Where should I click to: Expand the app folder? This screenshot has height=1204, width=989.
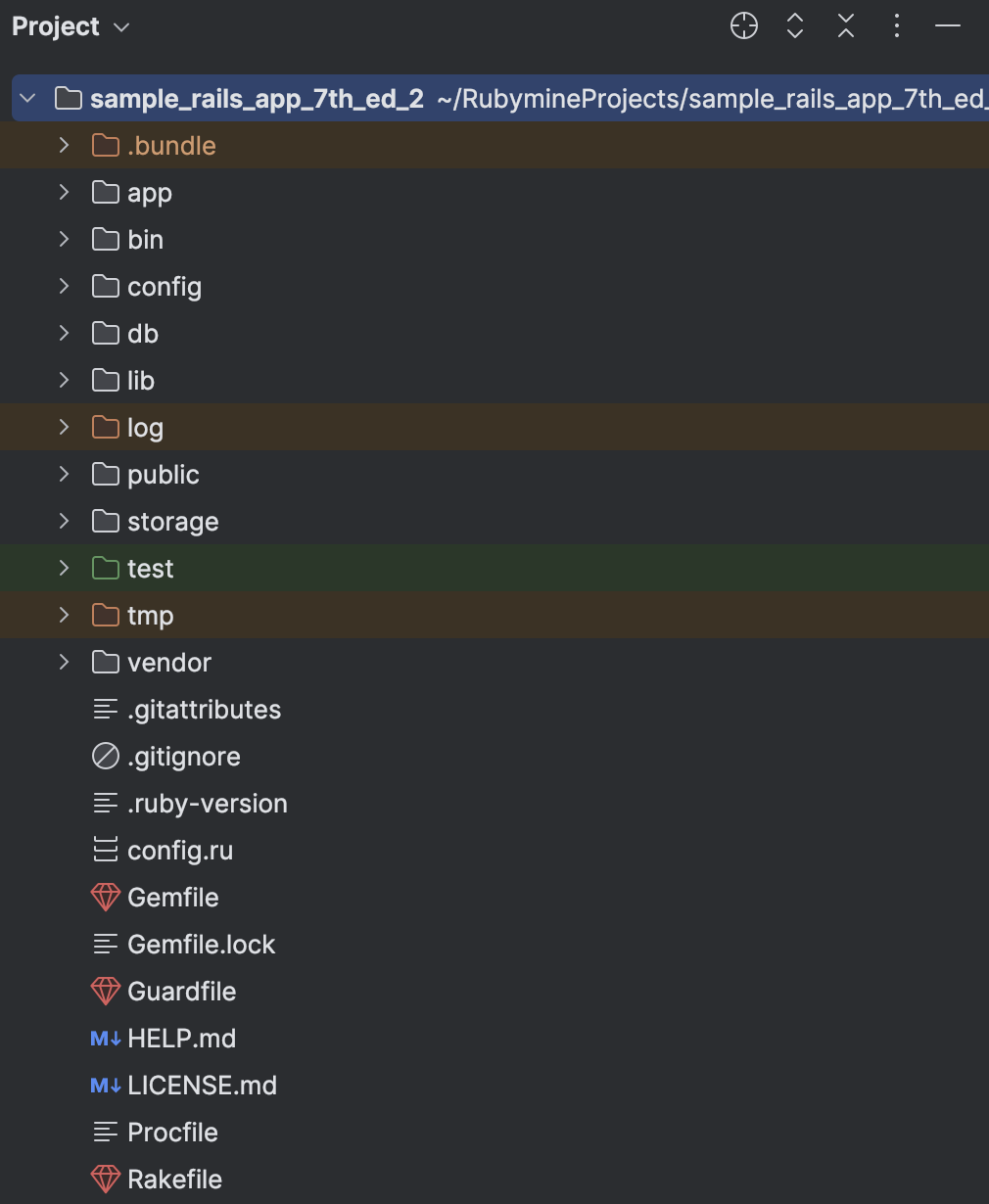click(65, 193)
